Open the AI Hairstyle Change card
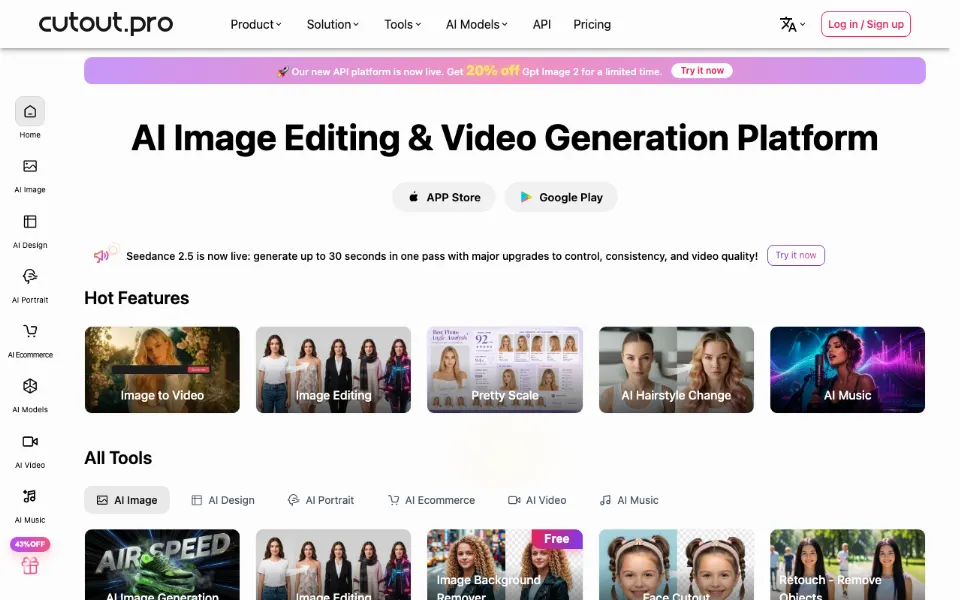Screen dimensions: 960x600 677,370
